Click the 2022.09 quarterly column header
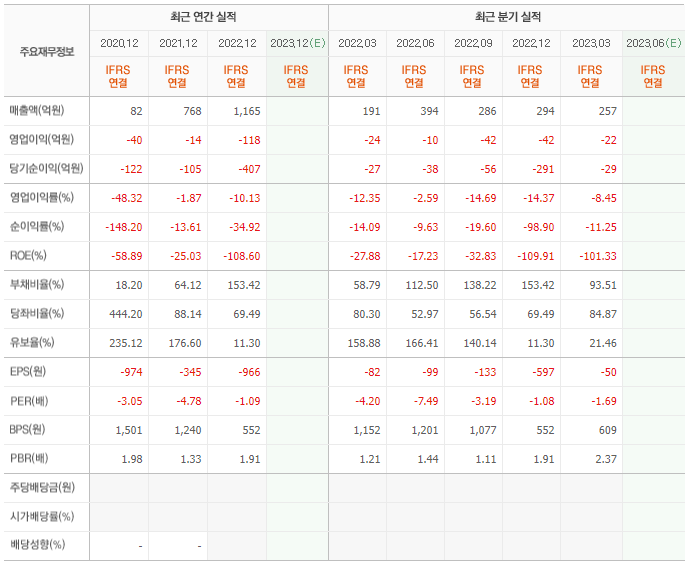The width and height of the screenshot is (689, 564). coord(473,43)
